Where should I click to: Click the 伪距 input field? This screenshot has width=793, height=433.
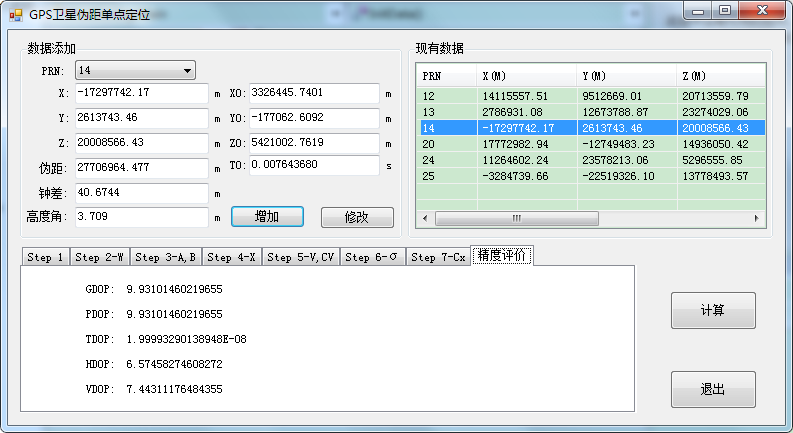click(x=141, y=167)
